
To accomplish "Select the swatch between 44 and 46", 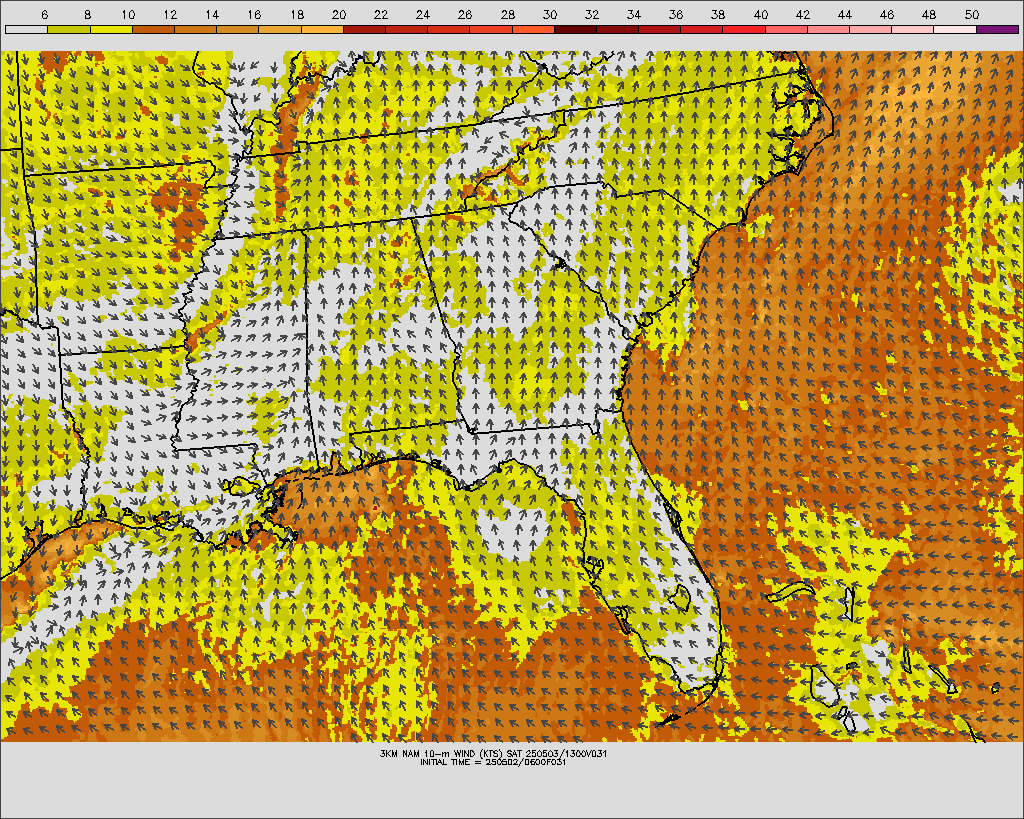I will [871, 29].
